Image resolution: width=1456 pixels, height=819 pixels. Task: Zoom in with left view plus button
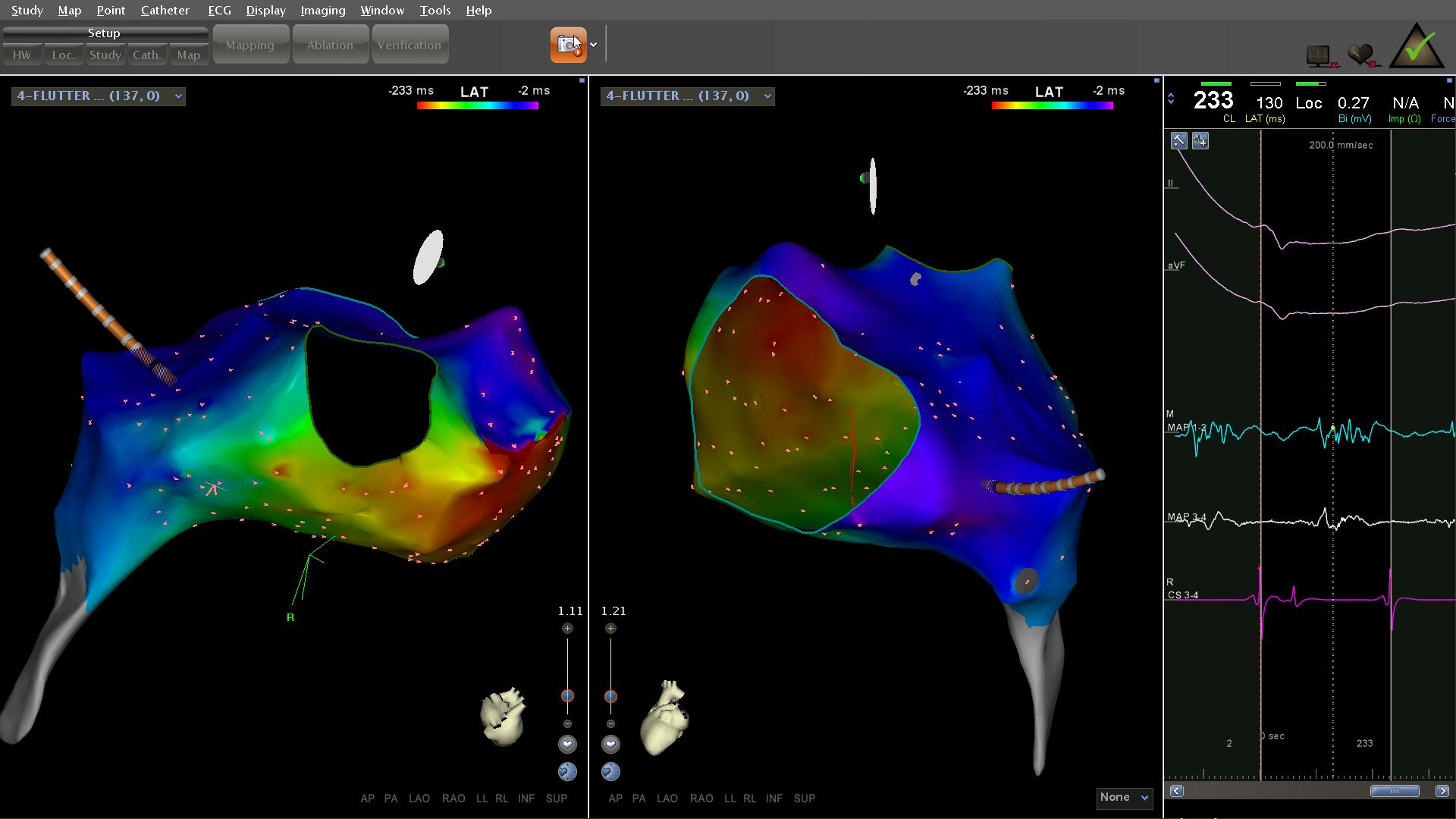point(567,629)
